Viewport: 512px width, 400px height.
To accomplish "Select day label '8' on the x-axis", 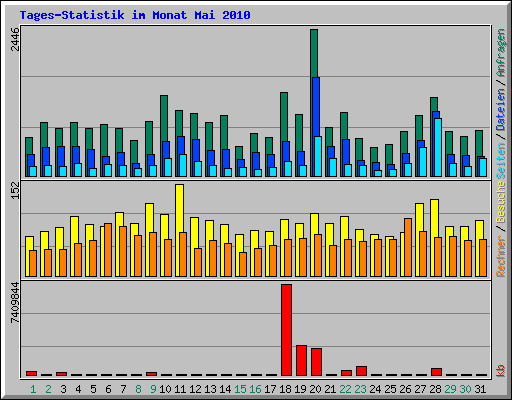I will pos(138,389).
